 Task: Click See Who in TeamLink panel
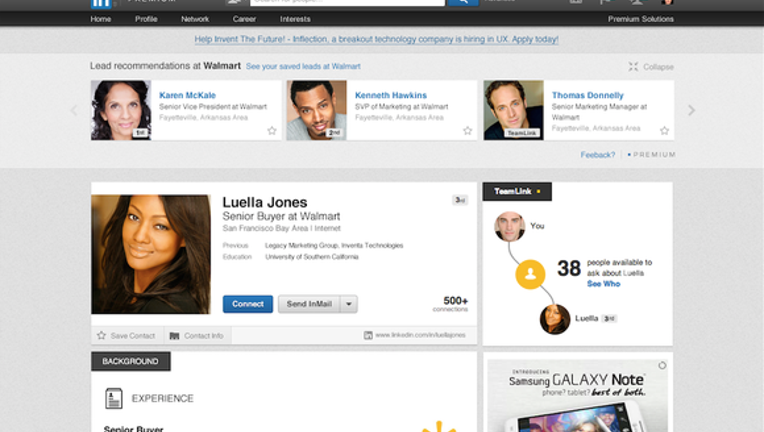pyautogui.click(x=604, y=283)
